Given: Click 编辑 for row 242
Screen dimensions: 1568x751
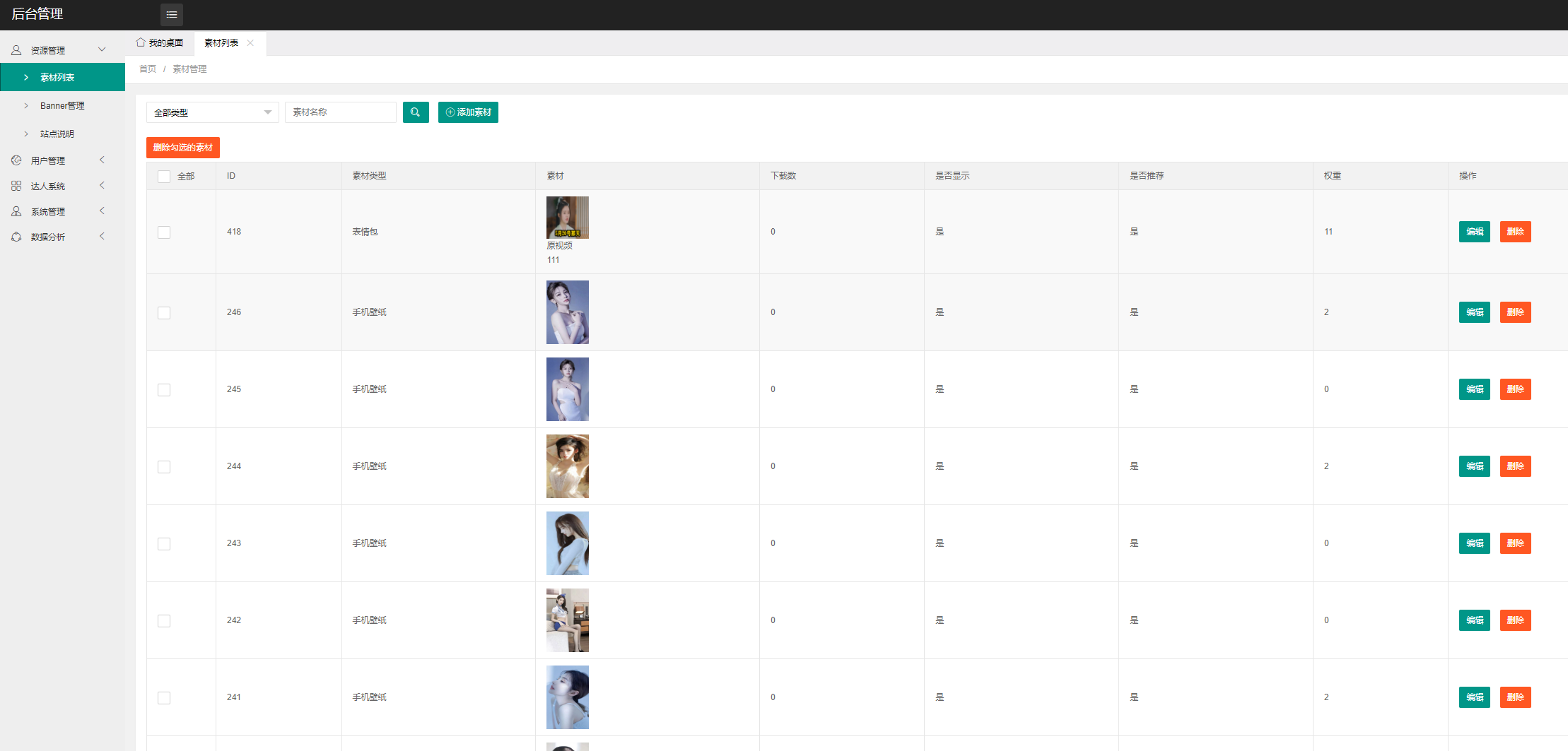Looking at the screenshot, I should [1475, 620].
